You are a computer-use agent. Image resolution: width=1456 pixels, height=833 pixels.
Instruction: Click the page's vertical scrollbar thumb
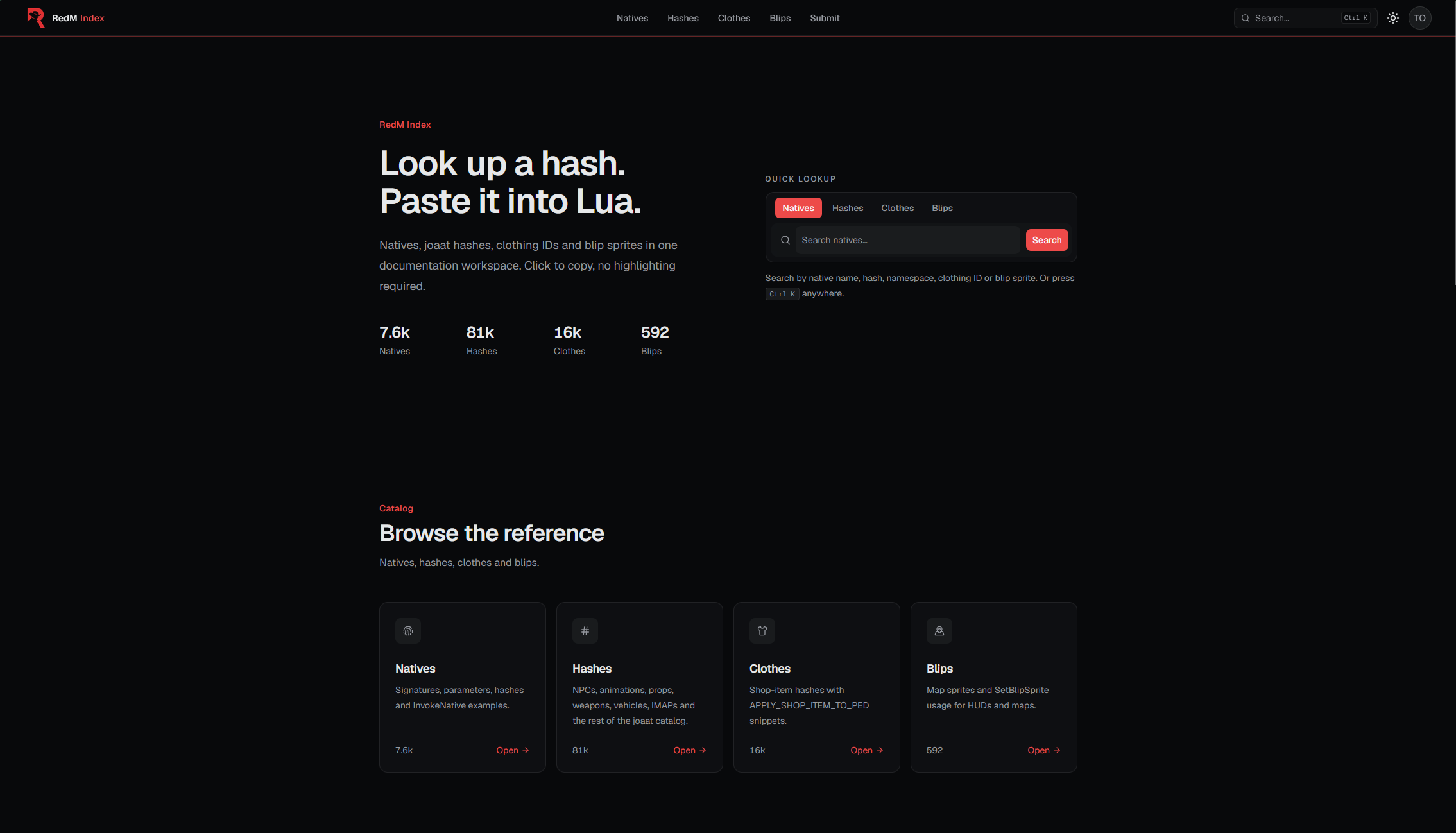coord(1453,142)
